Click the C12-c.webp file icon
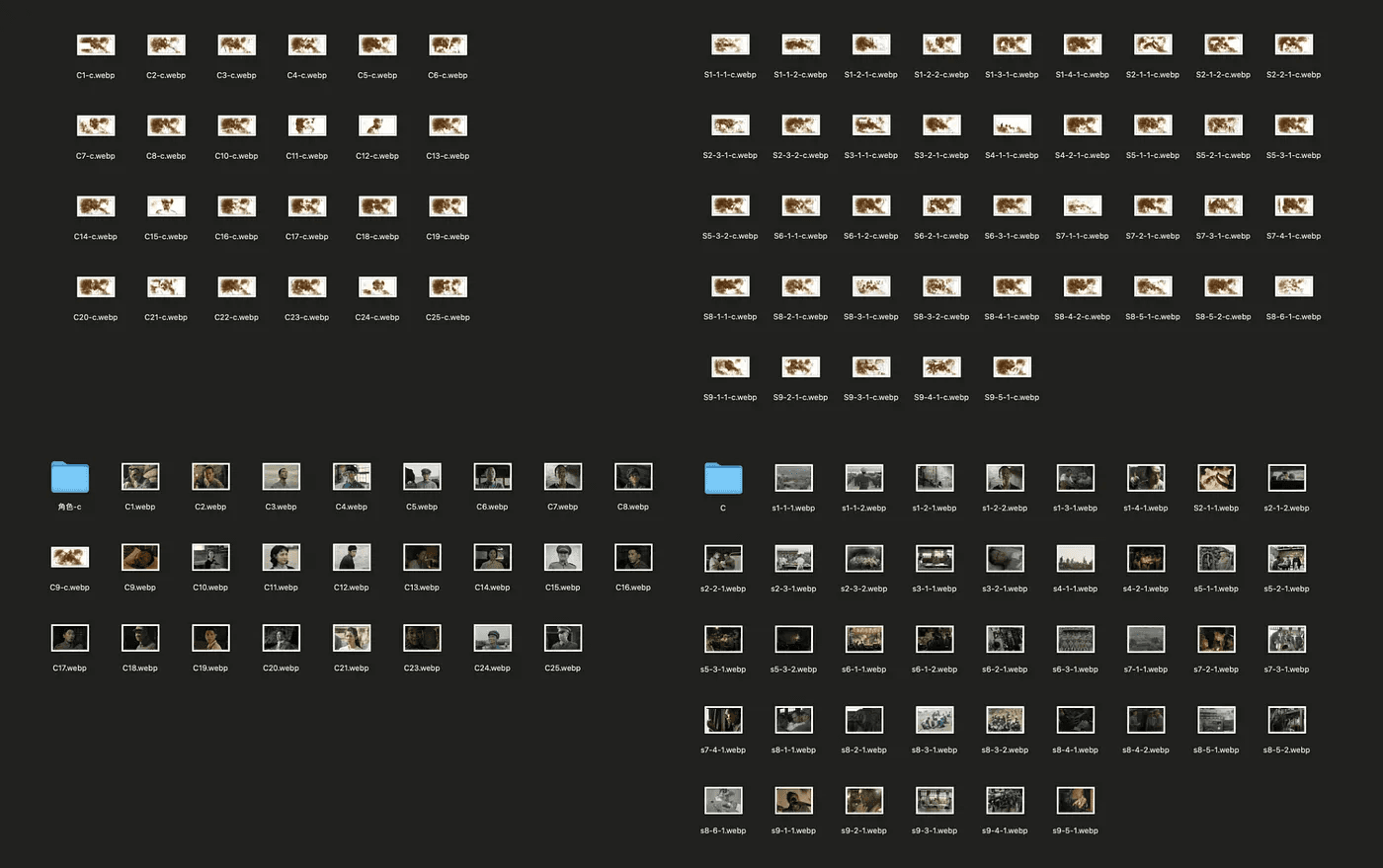Screen dimensions: 1383x868 point(377,126)
